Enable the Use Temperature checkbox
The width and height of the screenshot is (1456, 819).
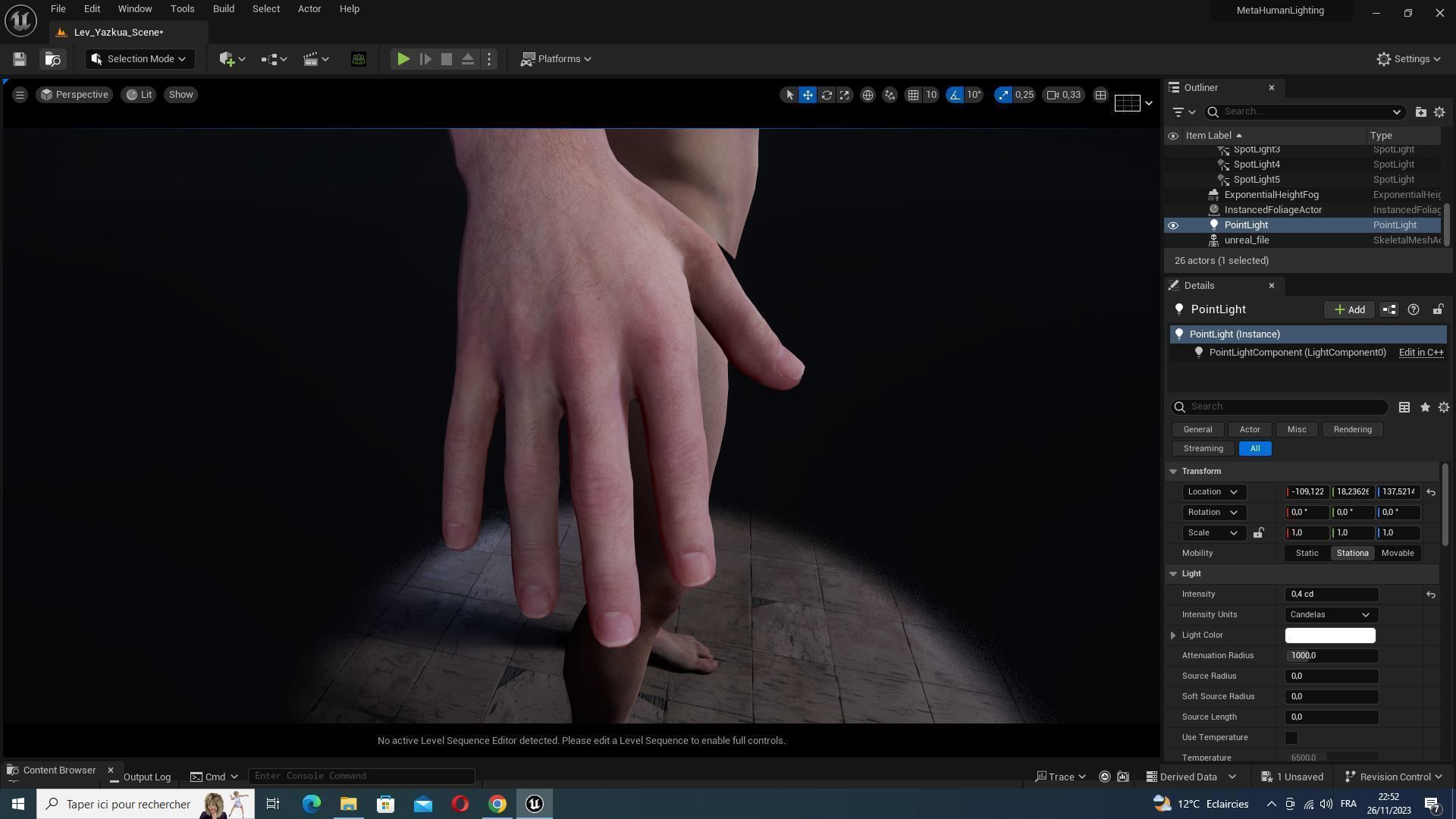tap(1291, 738)
